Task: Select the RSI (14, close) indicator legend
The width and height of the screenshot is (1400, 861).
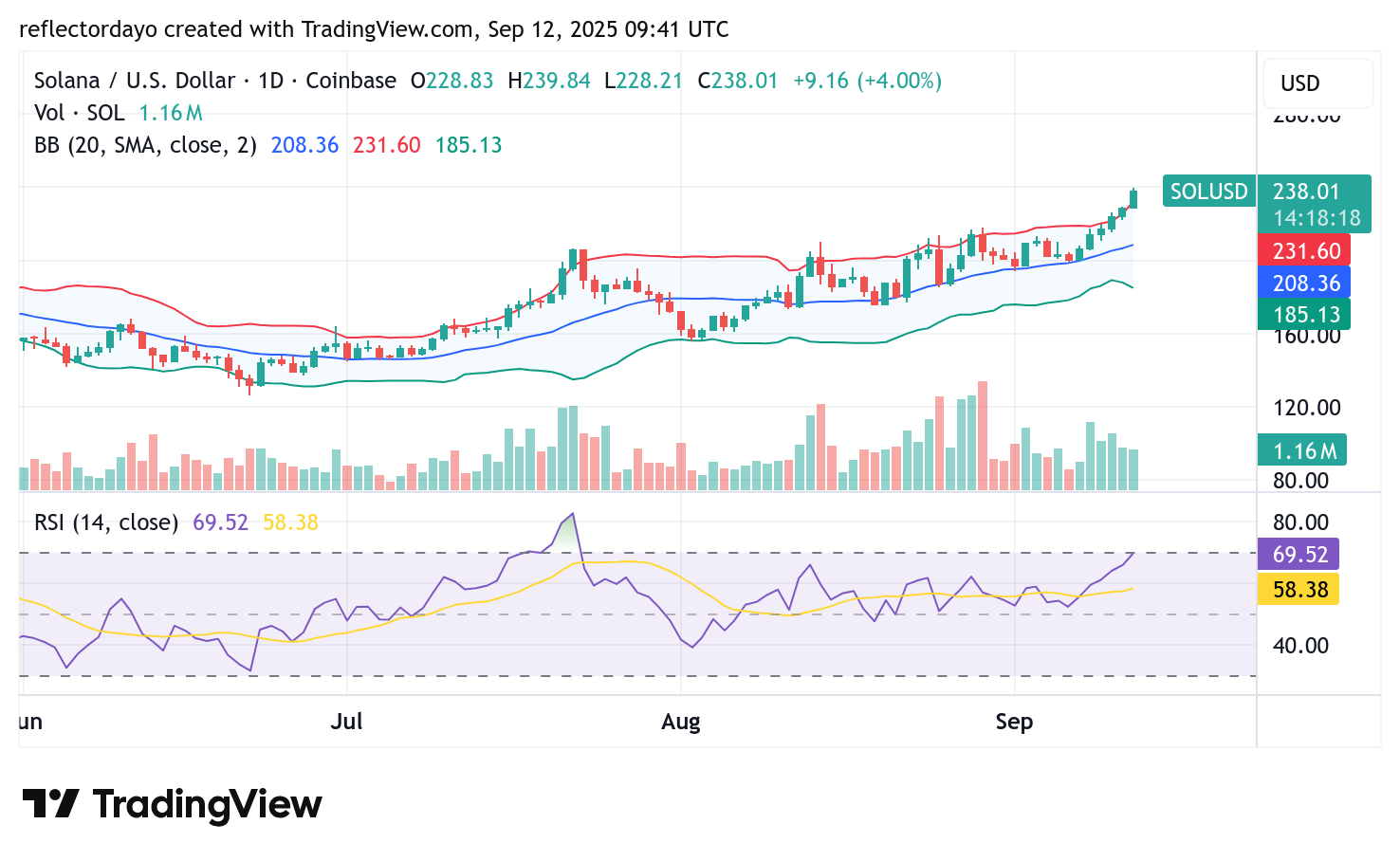Action: [x=106, y=522]
